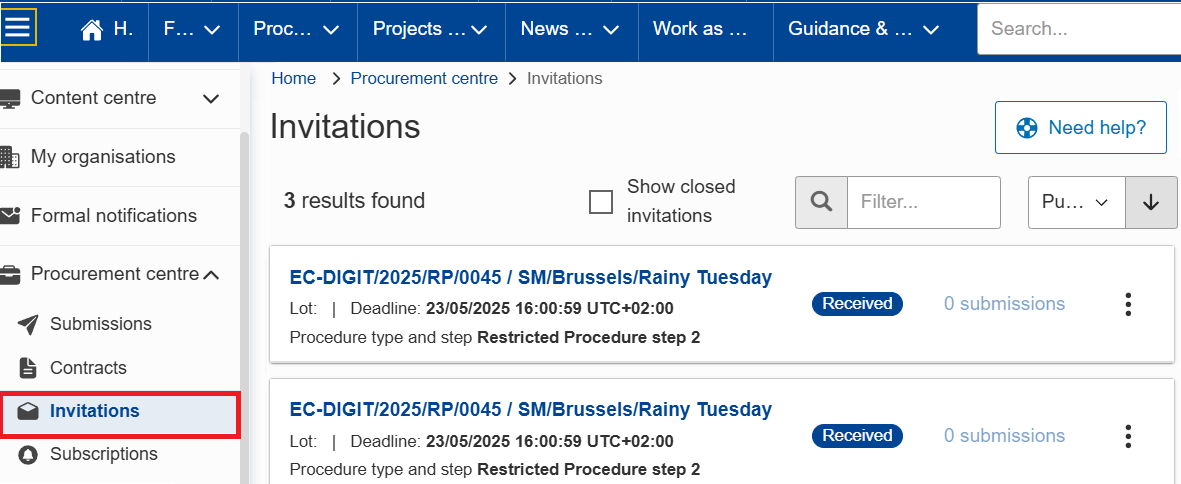Collapse the Procurement centre section
This screenshot has height=484, width=1181.
110,275
